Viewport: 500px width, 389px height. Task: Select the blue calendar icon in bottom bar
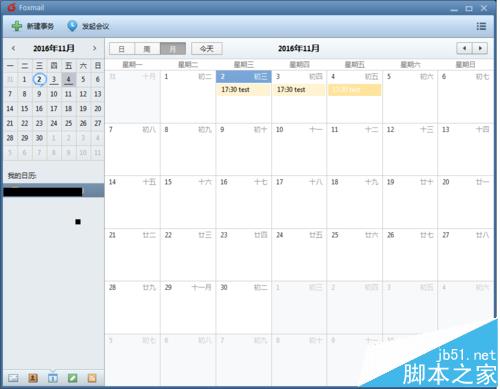53,378
